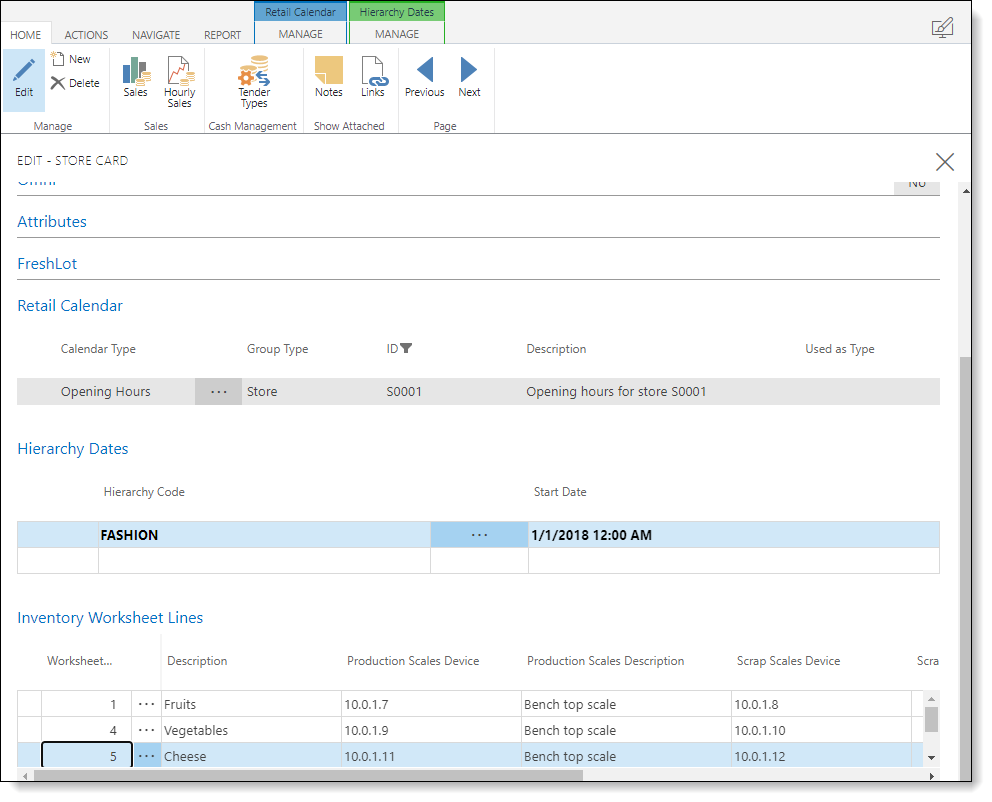
Task: Click the Calendar Type column header
Action: point(98,349)
